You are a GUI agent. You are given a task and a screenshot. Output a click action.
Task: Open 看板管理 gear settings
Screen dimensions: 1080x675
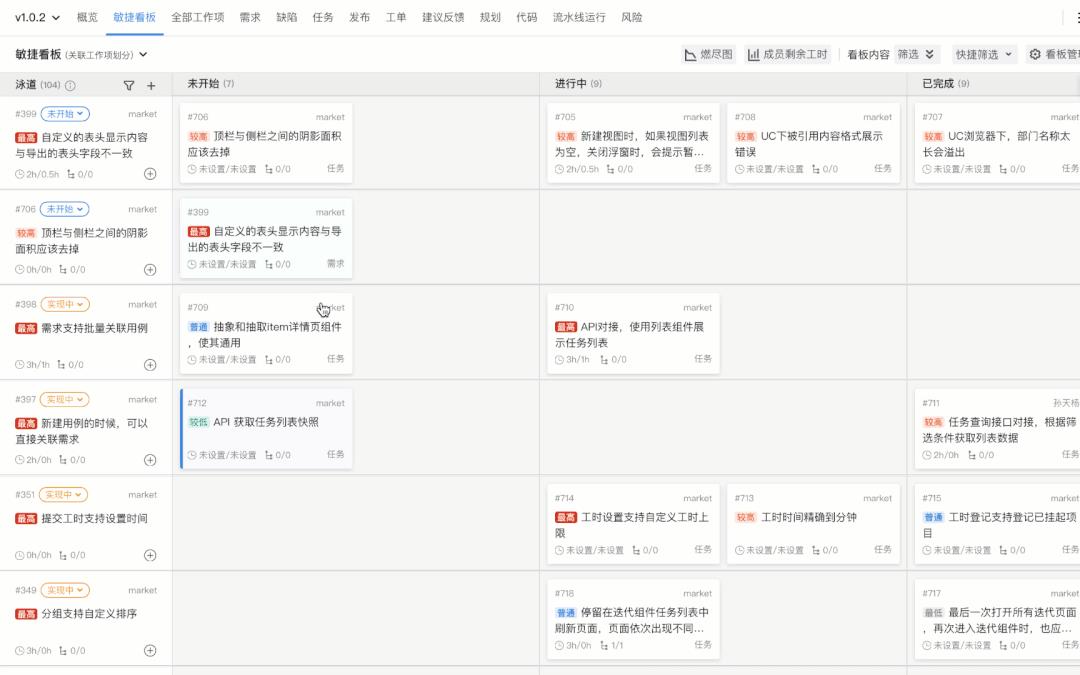[x=1054, y=55]
